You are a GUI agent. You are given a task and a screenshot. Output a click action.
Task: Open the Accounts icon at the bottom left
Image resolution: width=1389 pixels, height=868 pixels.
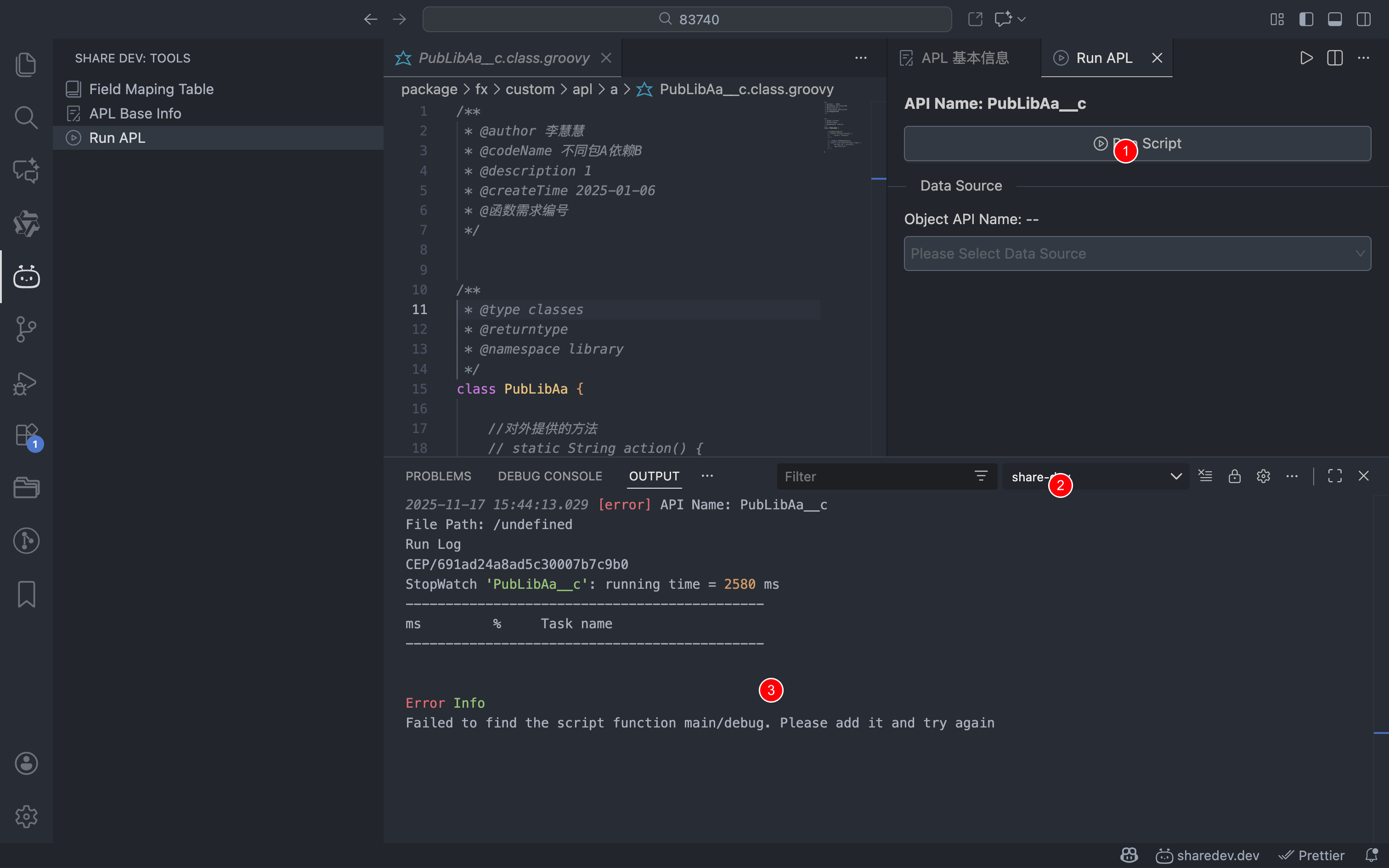[x=26, y=763]
